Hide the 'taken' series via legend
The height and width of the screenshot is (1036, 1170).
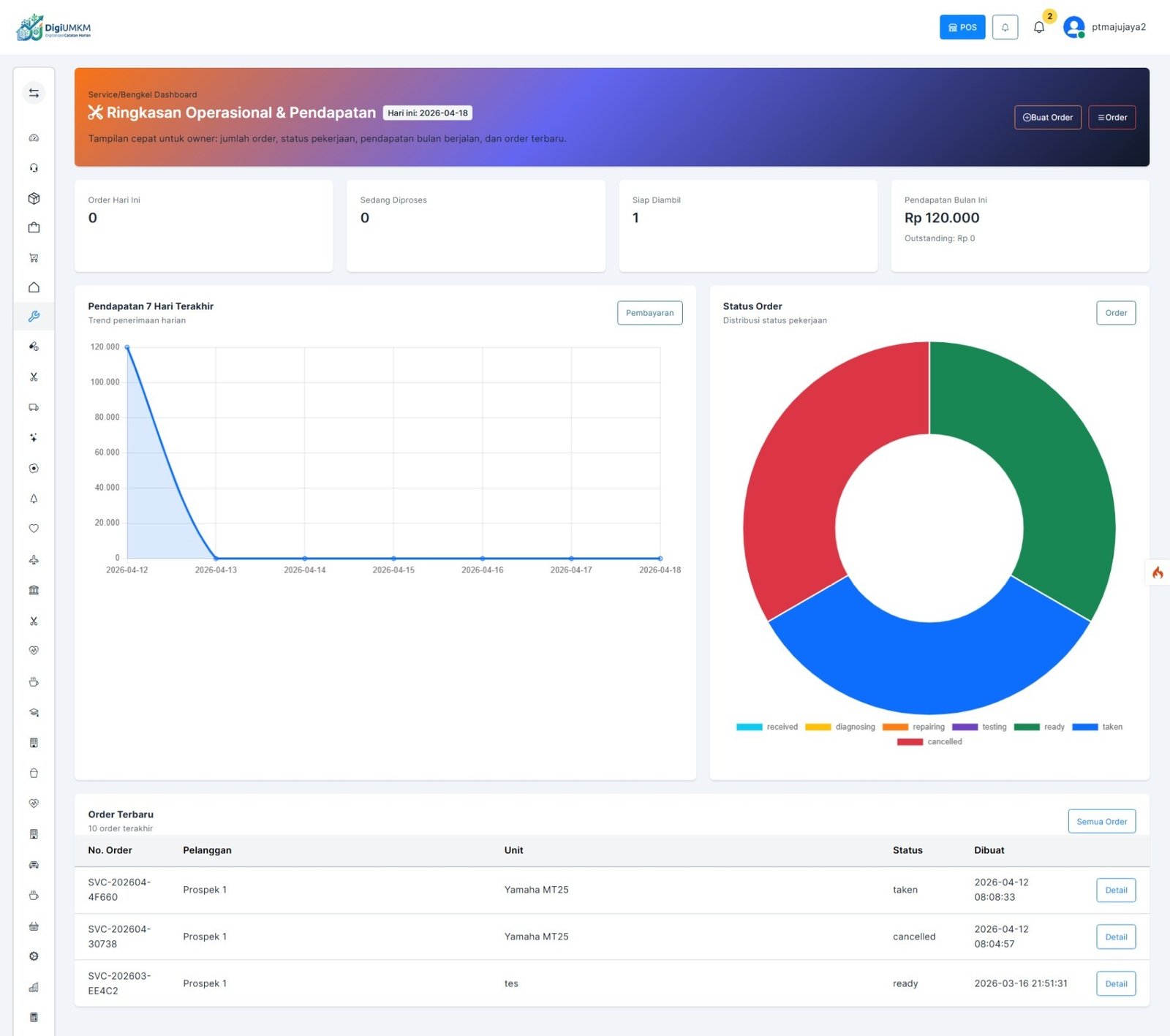coord(1097,727)
